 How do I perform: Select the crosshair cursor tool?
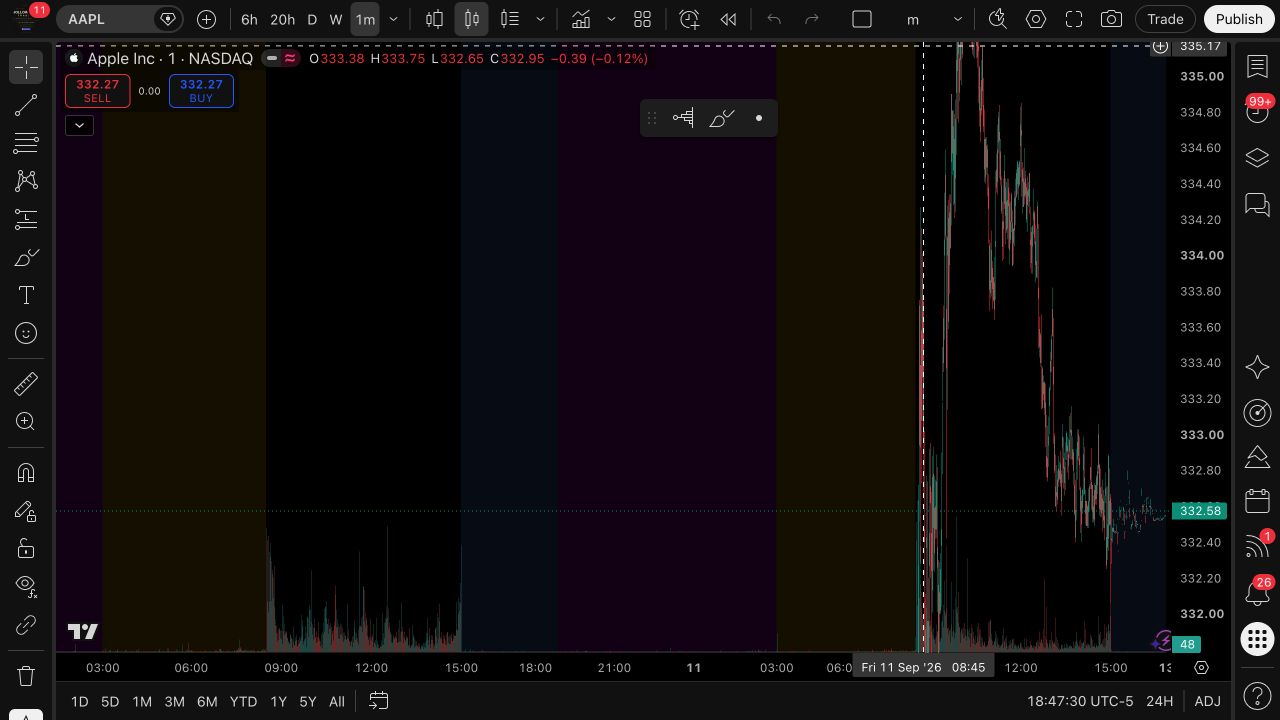26,67
